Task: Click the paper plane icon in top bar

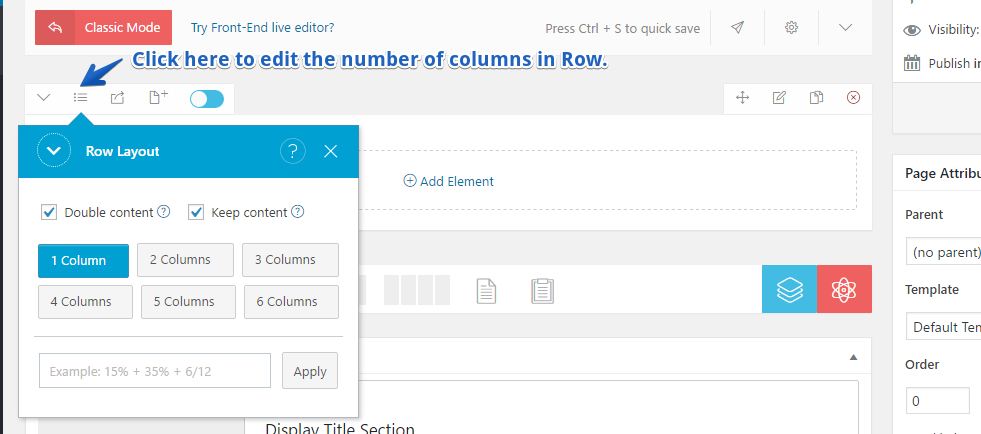Action: pyautogui.click(x=737, y=28)
